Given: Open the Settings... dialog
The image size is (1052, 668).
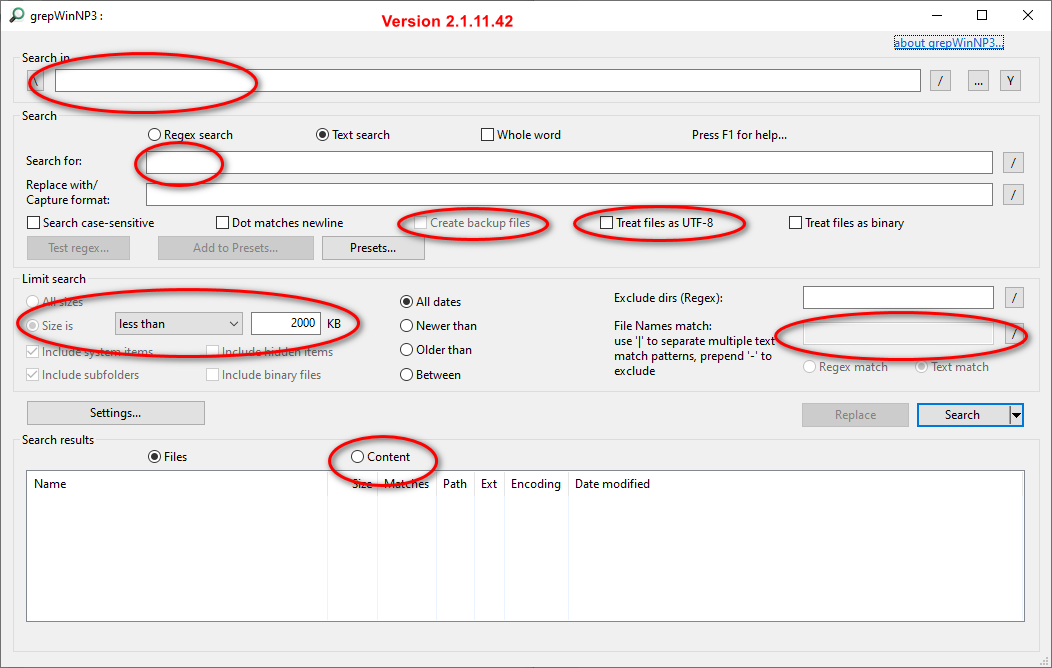Looking at the screenshot, I should [115, 412].
